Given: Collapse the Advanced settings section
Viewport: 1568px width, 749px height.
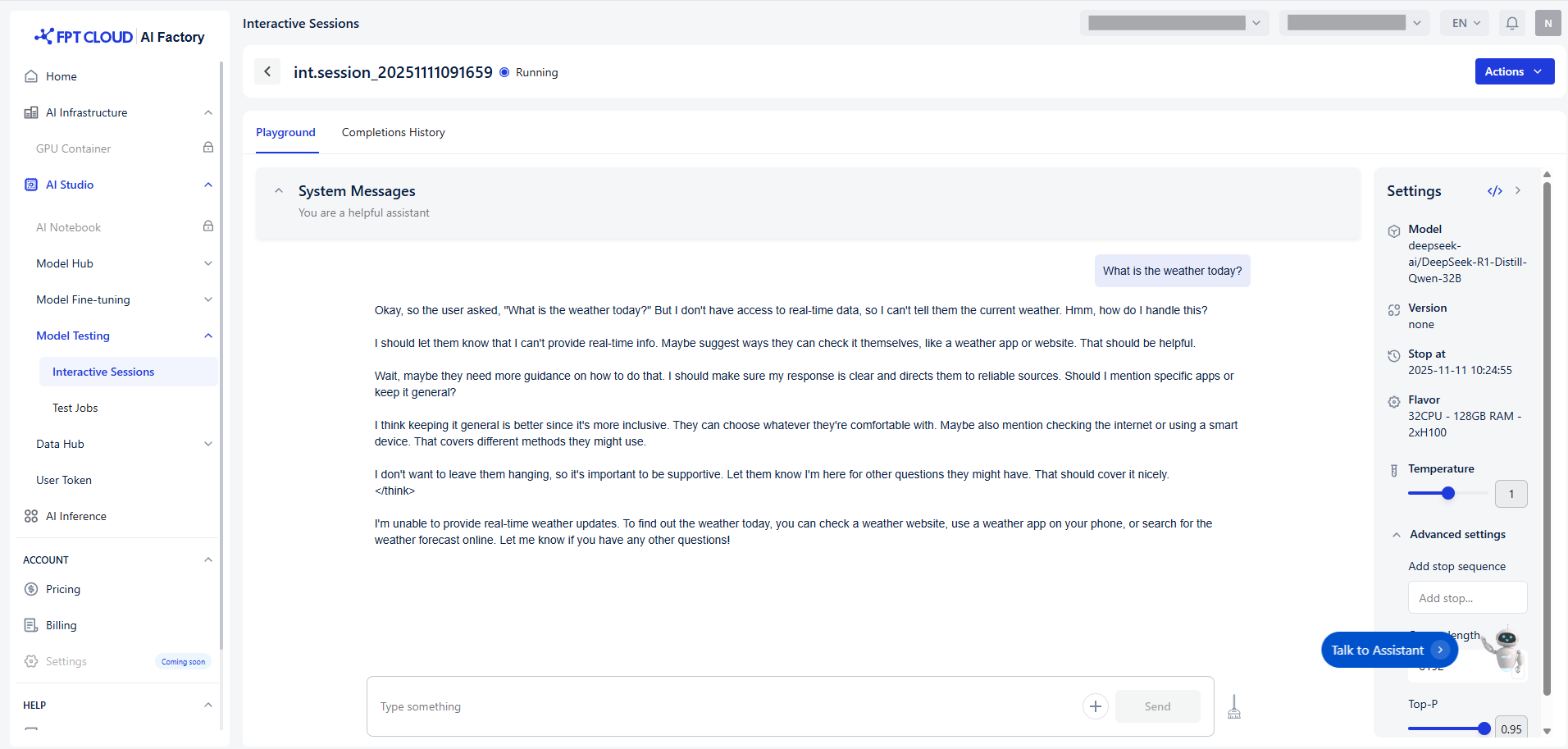Looking at the screenshot, I should 1397,535.
